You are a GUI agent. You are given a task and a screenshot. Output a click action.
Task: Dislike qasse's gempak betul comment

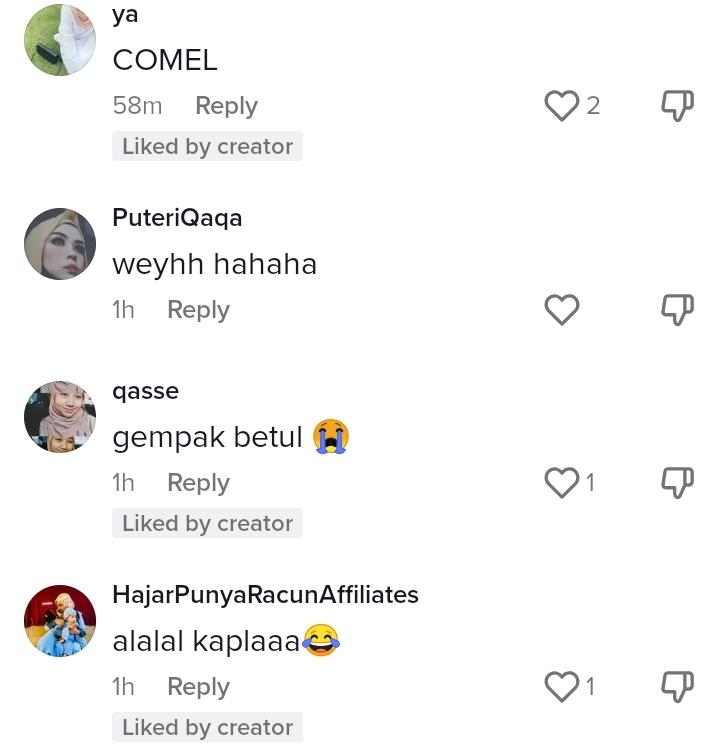(x=677, y=483)
